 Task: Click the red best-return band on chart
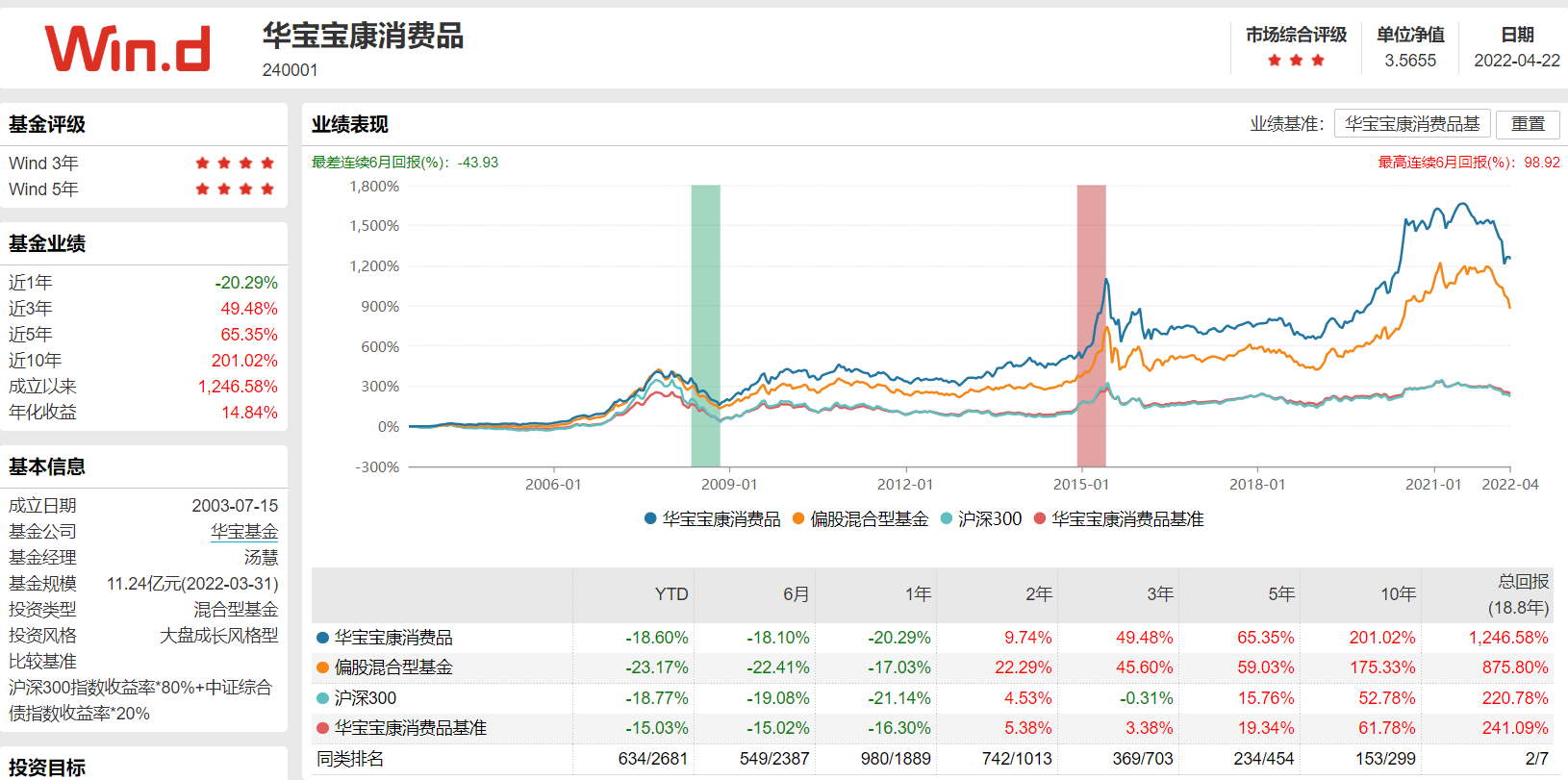(1091, 325)
